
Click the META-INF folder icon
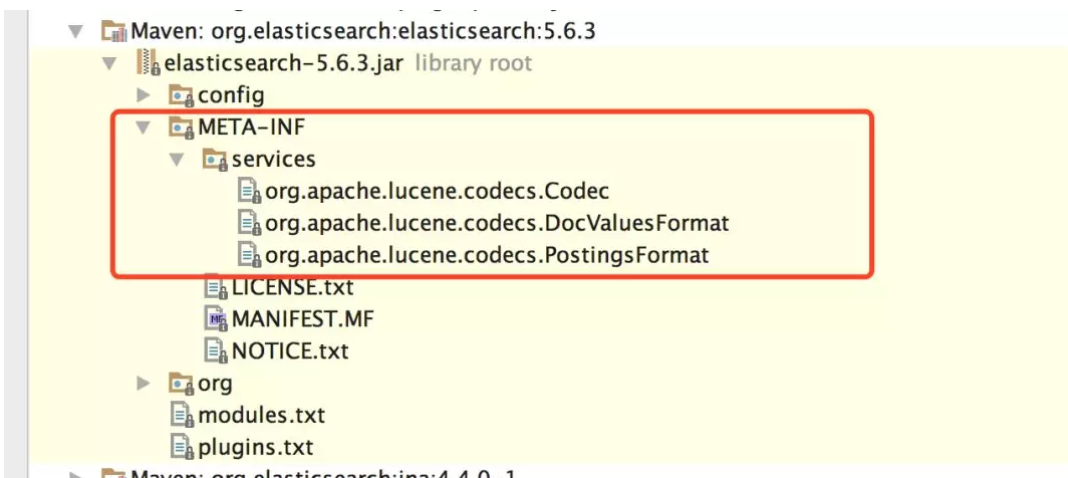pos(182,128)
